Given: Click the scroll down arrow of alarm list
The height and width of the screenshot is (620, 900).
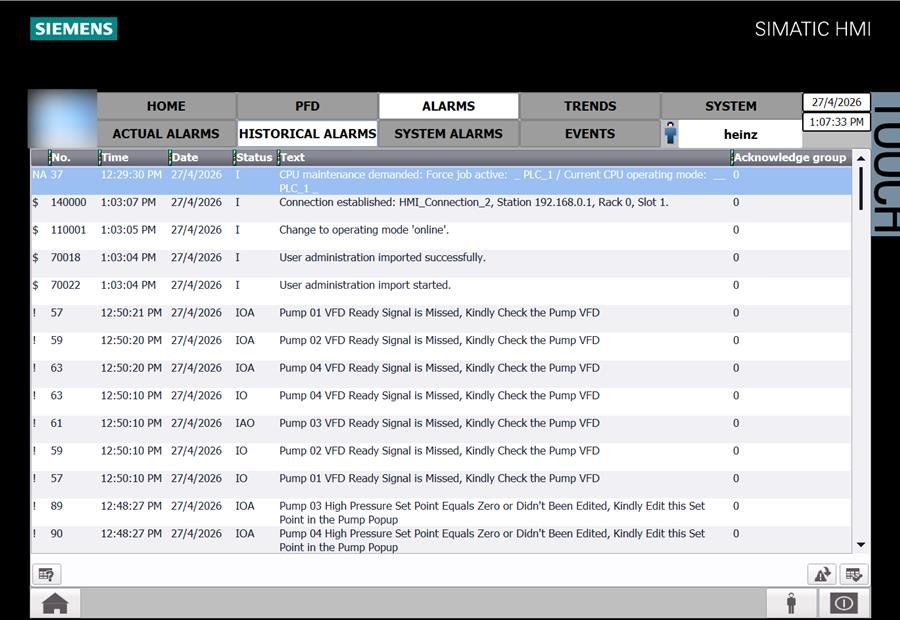Looking at the screenshot, I should pyautogui.click(x=860, y=544).
